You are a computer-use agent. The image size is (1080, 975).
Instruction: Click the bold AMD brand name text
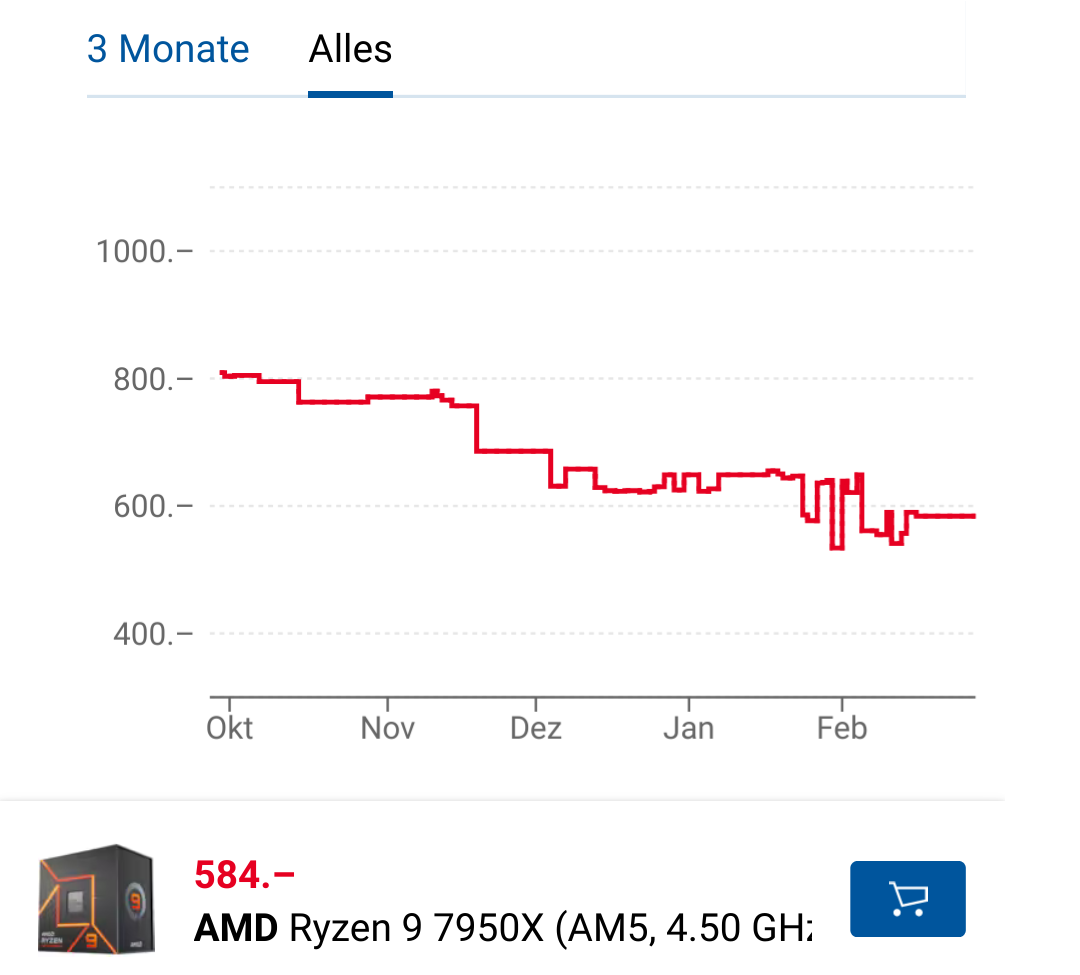tap(239, 927)
